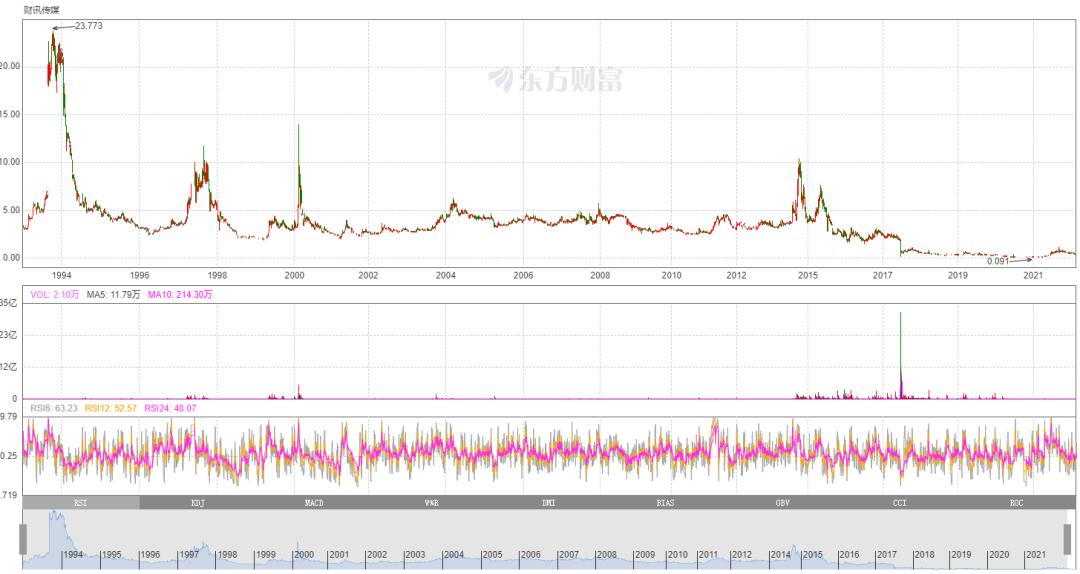Open the BIAS indicator tab
Viewport: 1080px width, 574px height.
click(x=665, y=503)
